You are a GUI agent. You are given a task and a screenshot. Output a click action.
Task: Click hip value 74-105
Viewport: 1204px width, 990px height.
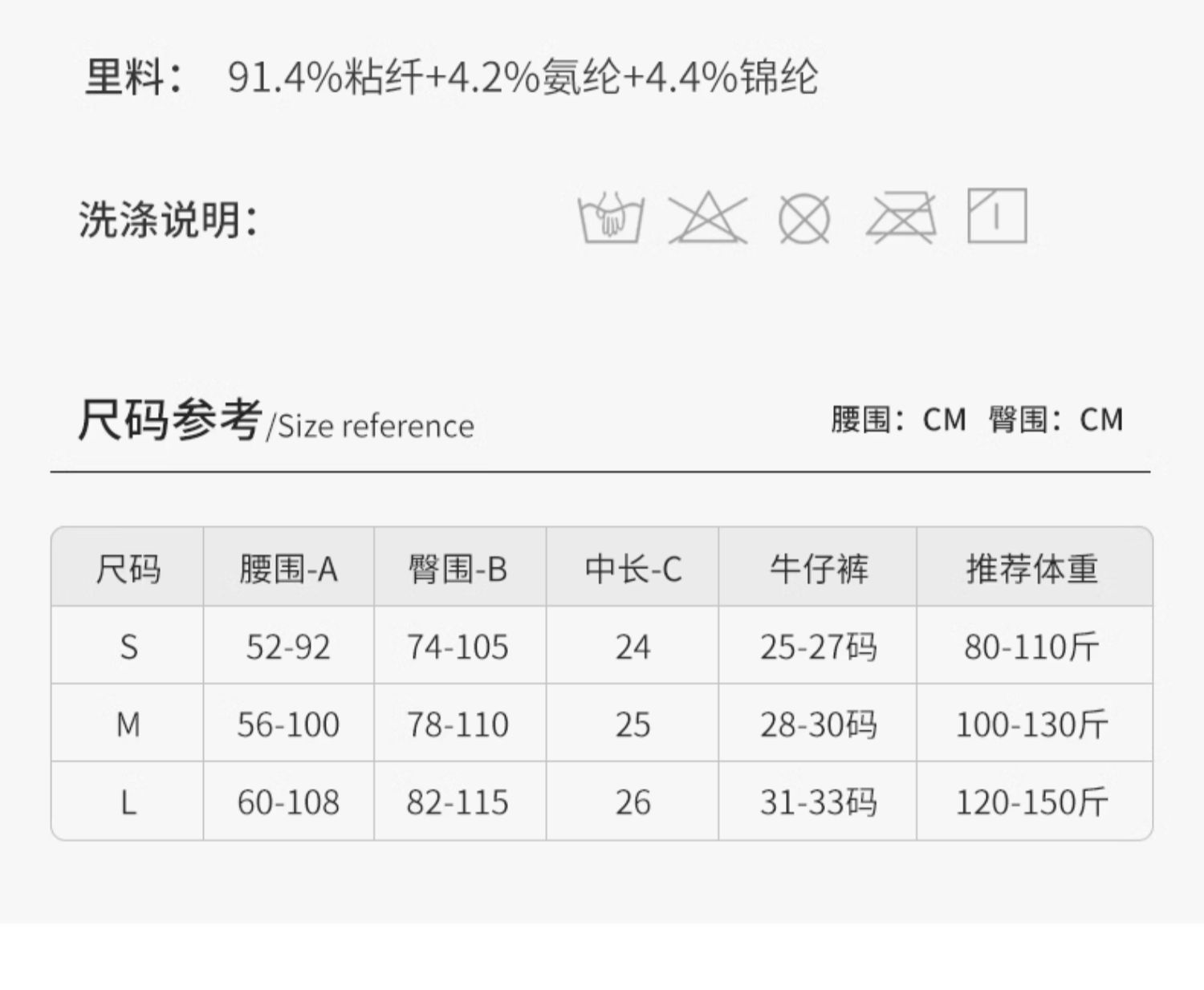pos(458,647)
